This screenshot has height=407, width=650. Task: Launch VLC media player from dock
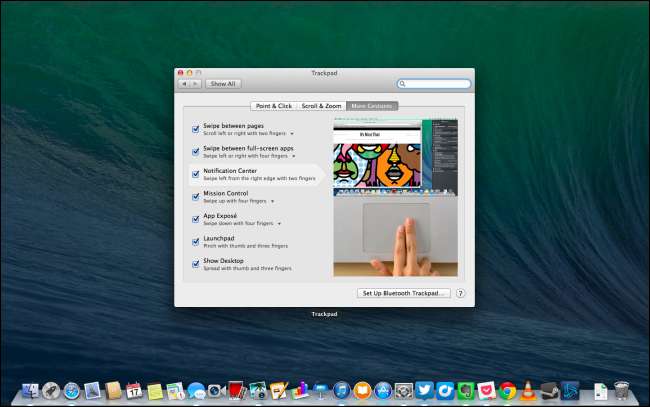coord(528,391)
